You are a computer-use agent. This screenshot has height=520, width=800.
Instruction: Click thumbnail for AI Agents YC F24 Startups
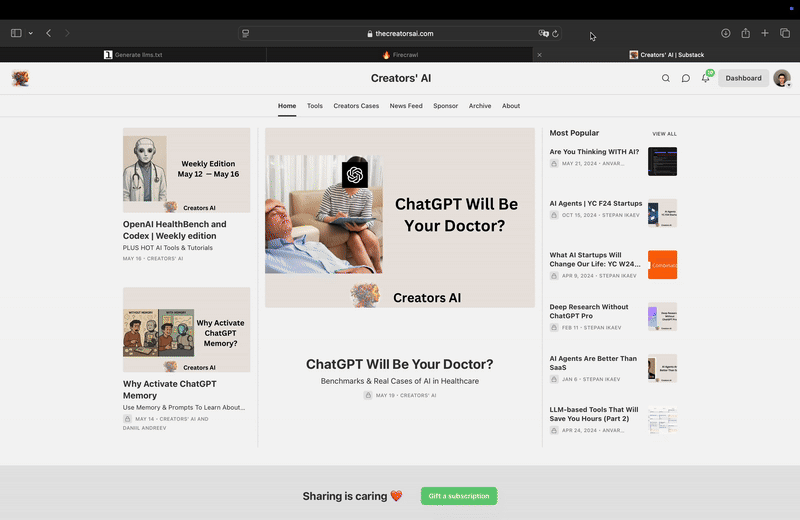pos(662,213)
